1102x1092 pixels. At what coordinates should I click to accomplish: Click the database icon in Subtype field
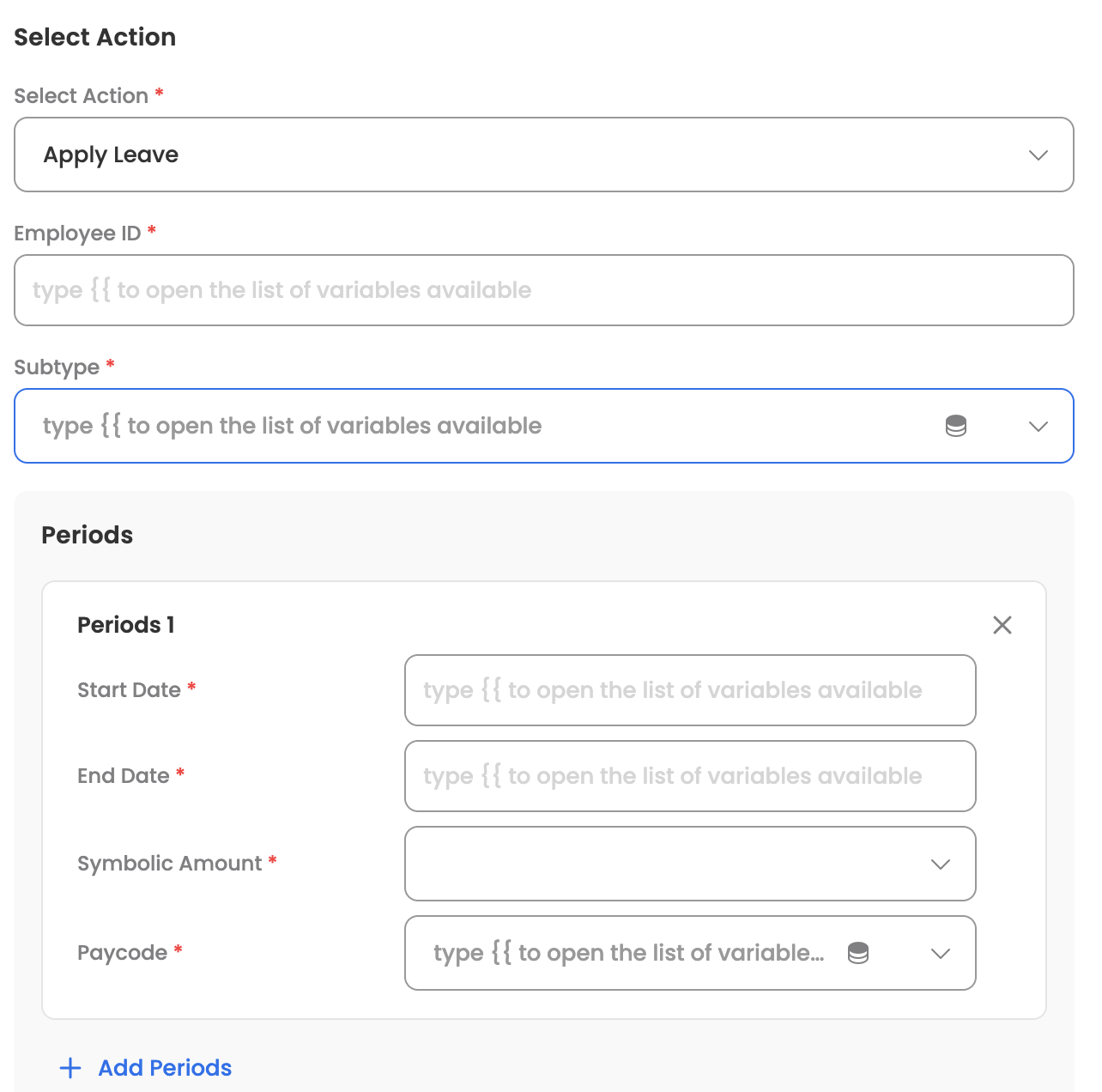(956, 426)
